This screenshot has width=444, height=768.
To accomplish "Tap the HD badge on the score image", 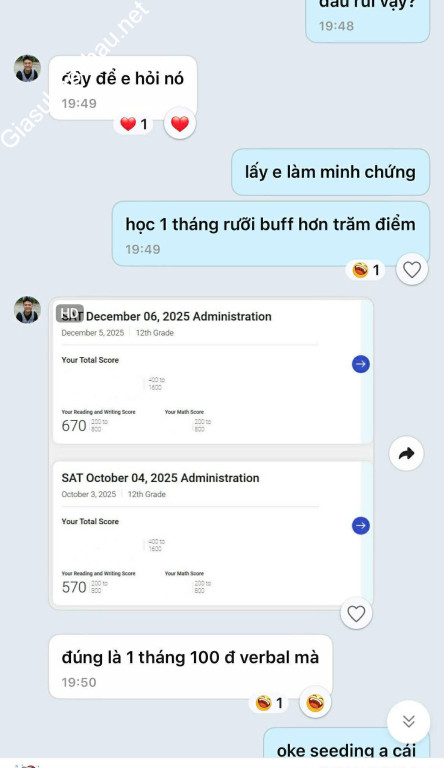I will [x=70, y=313].
